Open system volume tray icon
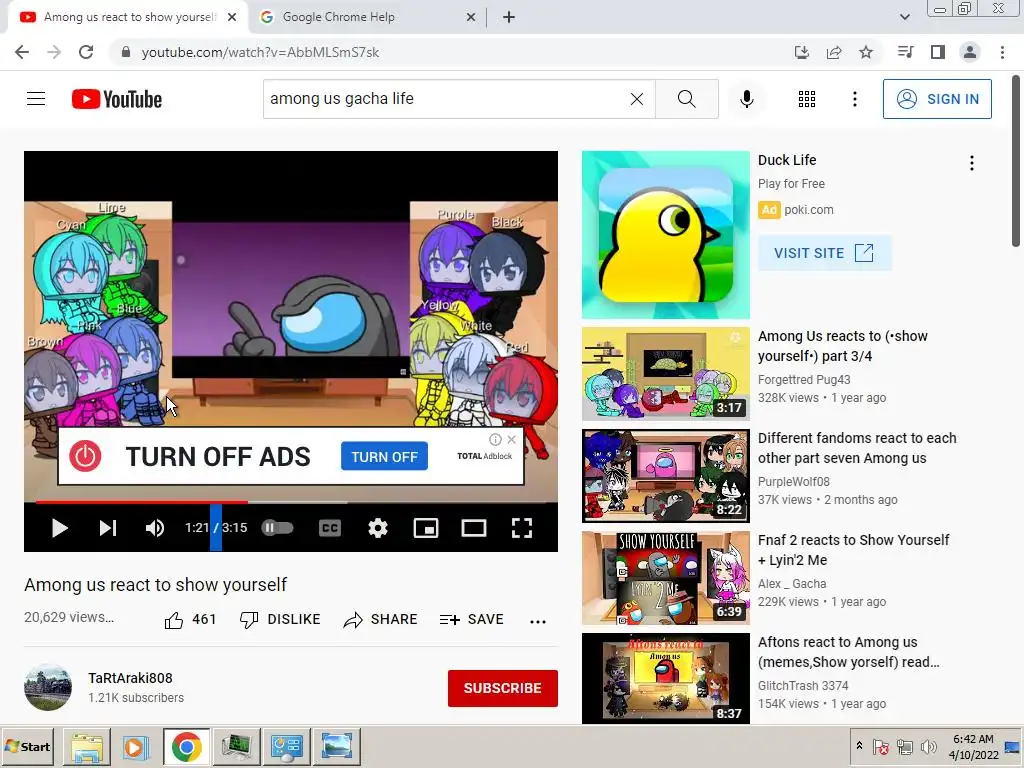The height and width of the screenshot is (768, 1024). 928,746
